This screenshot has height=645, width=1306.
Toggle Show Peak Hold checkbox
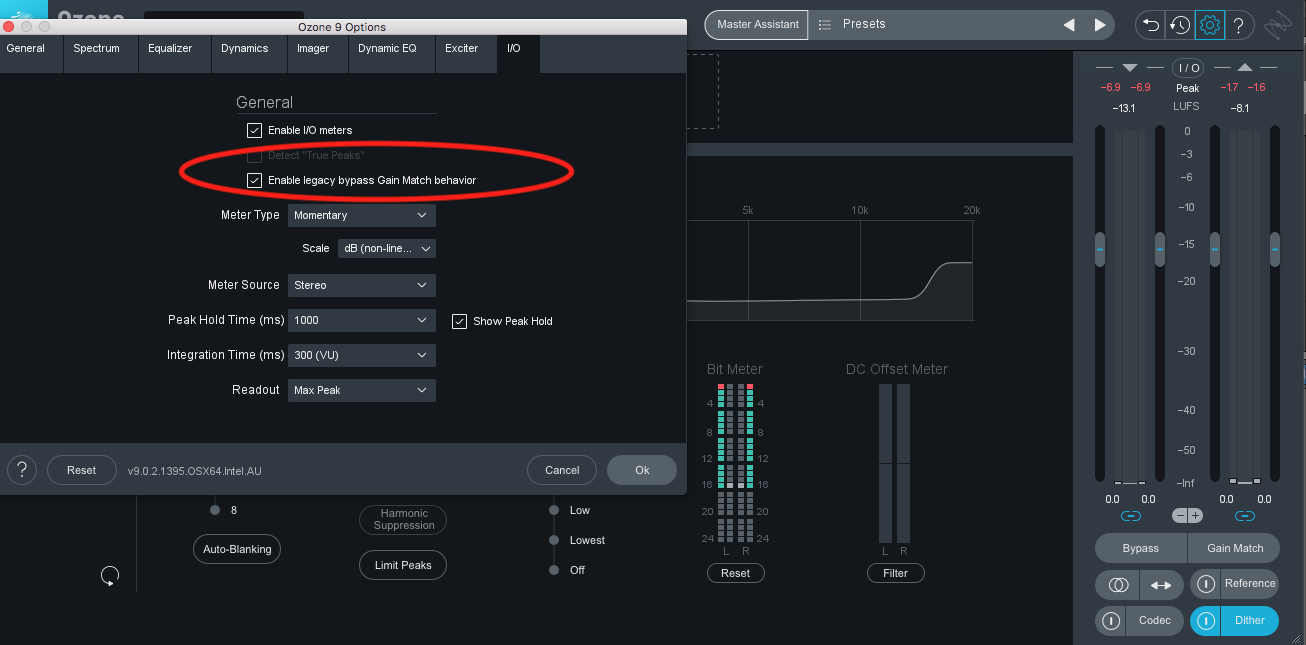pos(460,321)
